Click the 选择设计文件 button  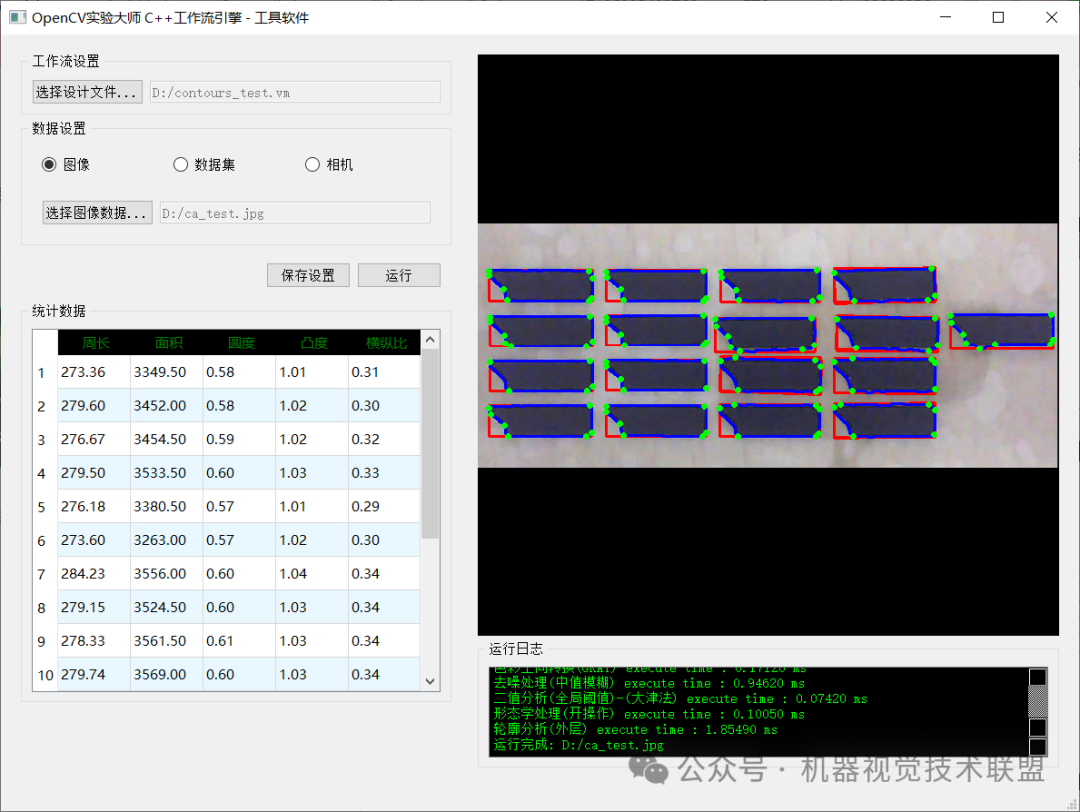coord(87,91)
